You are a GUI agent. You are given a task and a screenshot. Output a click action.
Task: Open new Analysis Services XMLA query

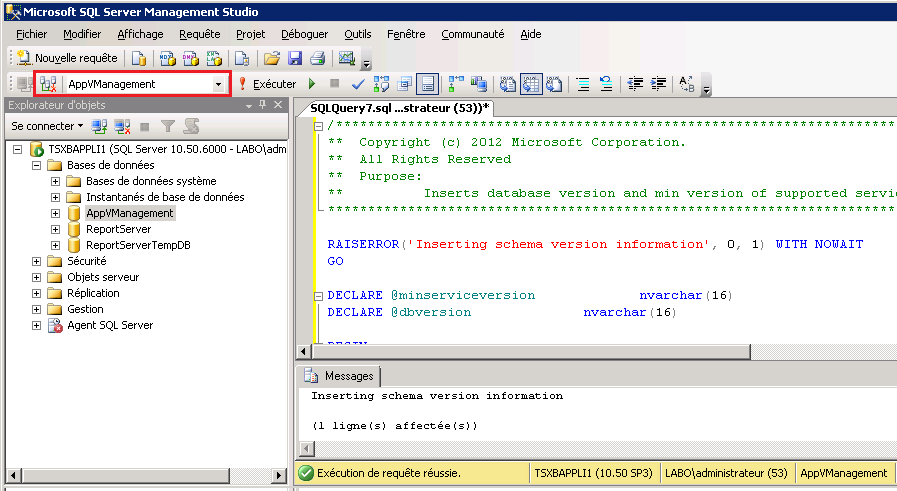point(214,58)
